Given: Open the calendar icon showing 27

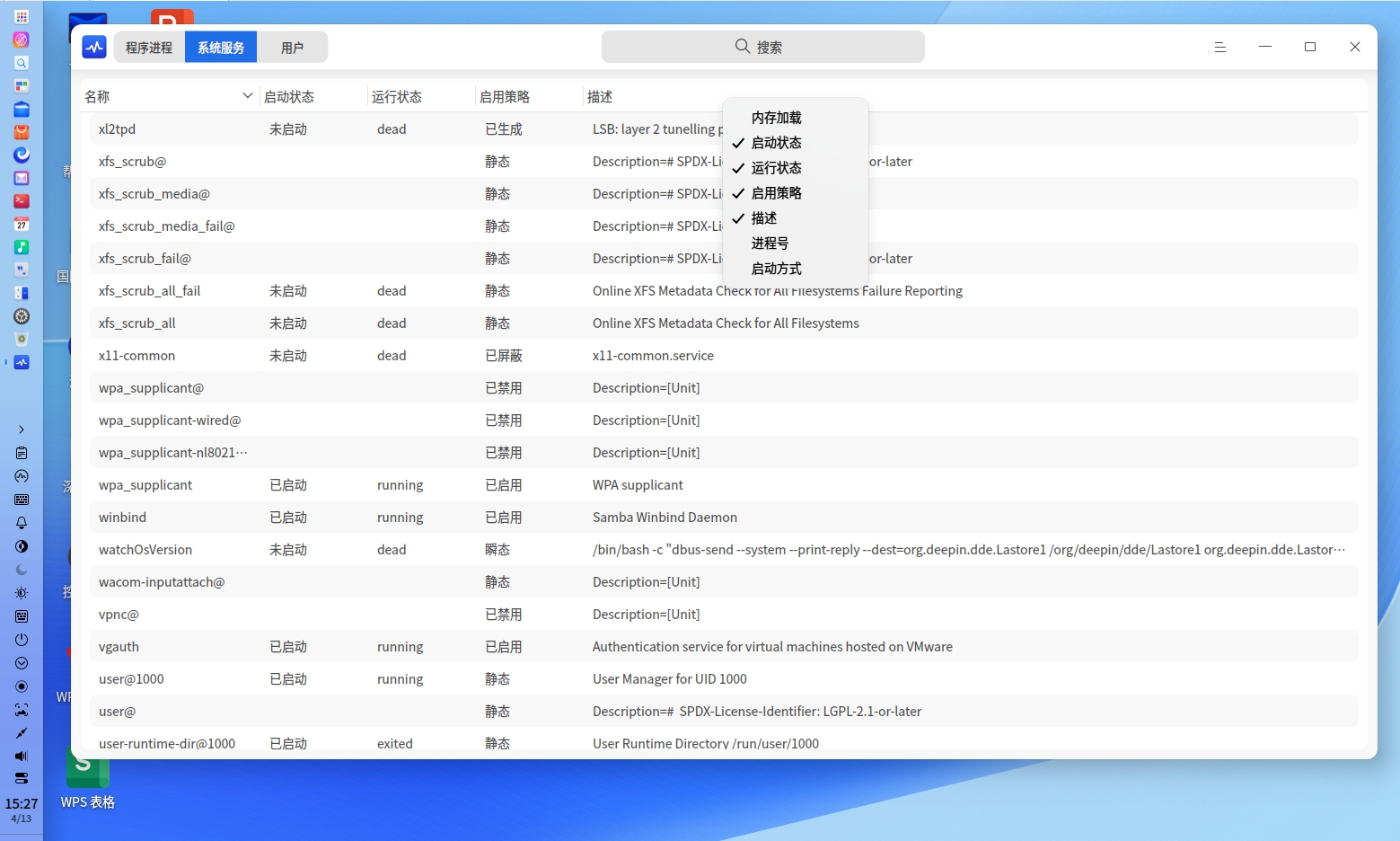Looking at the screenshot, I should pyautogui.click(x=22, y=224).
